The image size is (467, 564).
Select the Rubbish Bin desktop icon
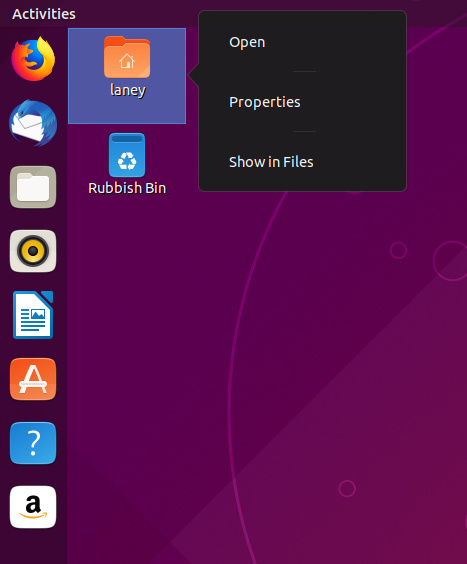pos(127,155)
